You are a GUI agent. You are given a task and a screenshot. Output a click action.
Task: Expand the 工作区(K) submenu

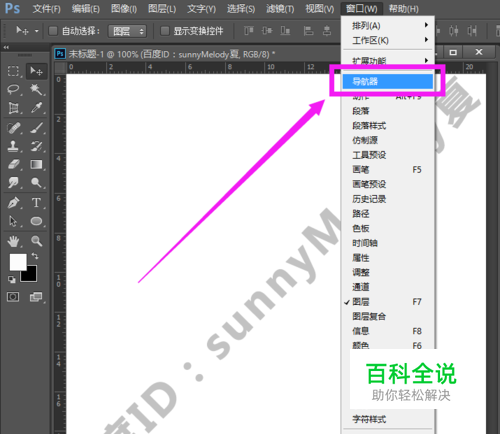click(387, 40)
